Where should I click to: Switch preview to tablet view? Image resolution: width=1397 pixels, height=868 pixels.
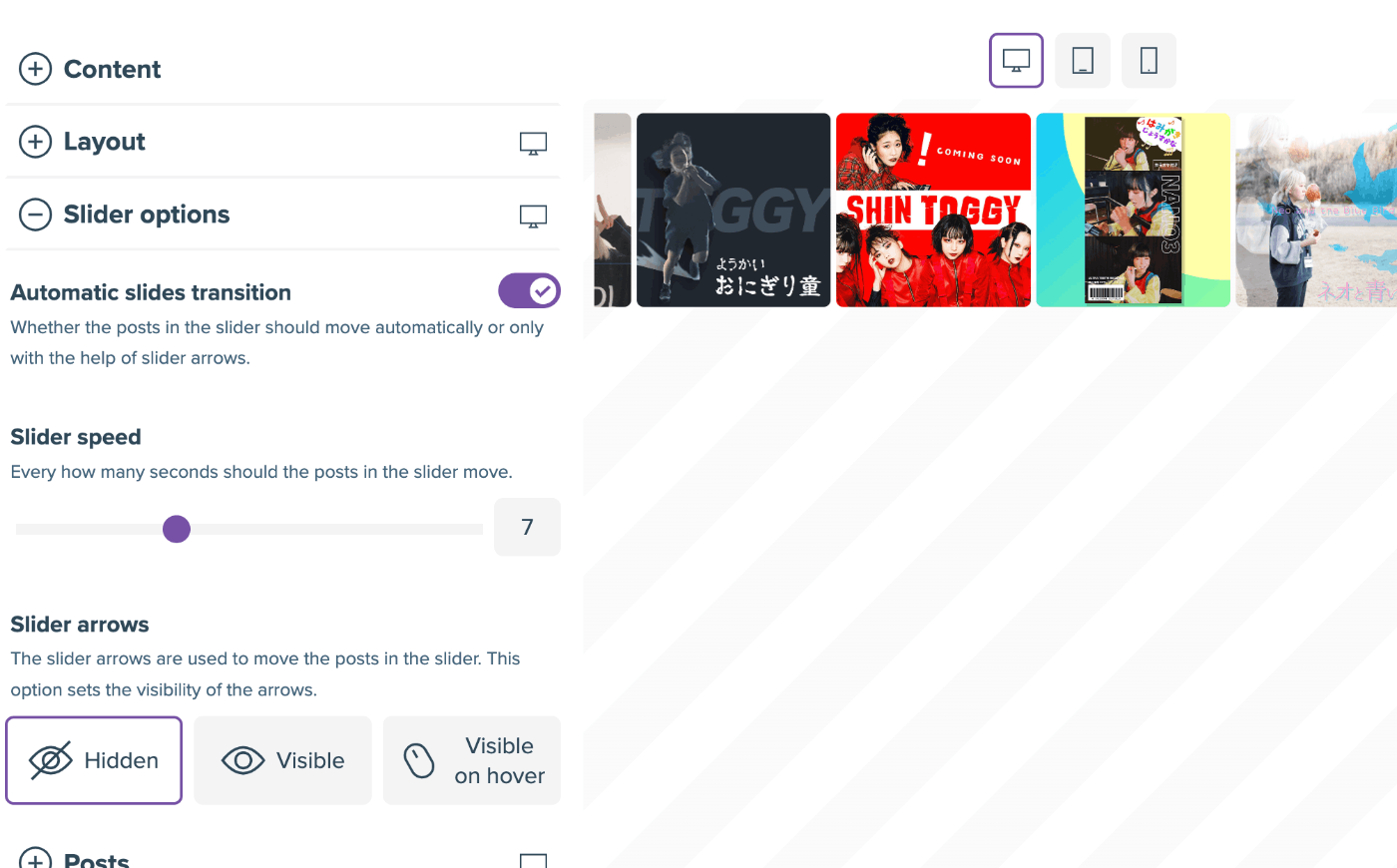(1083, 60)
